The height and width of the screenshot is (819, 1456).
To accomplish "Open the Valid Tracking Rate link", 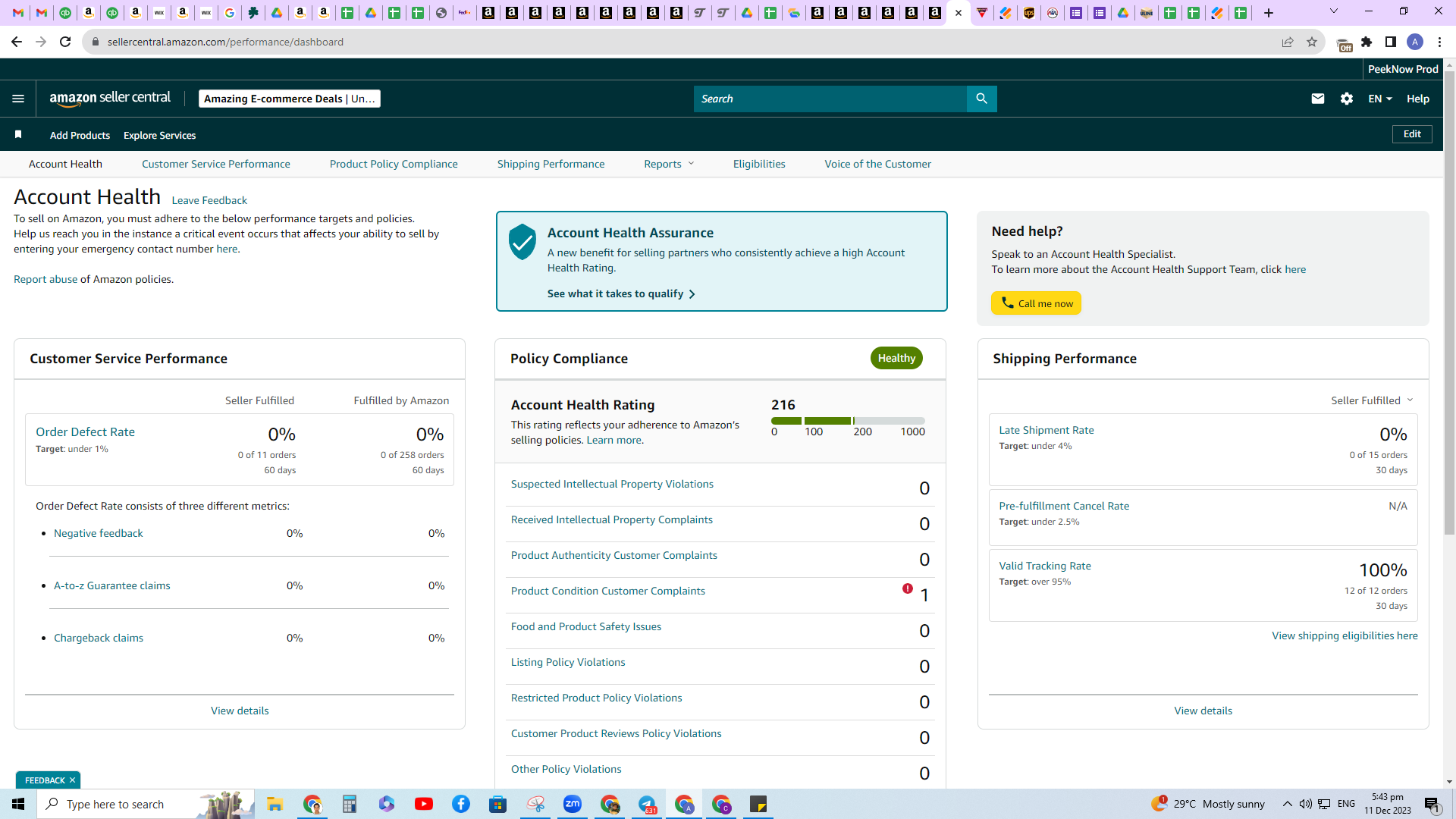I will (x=1044, y=566).
